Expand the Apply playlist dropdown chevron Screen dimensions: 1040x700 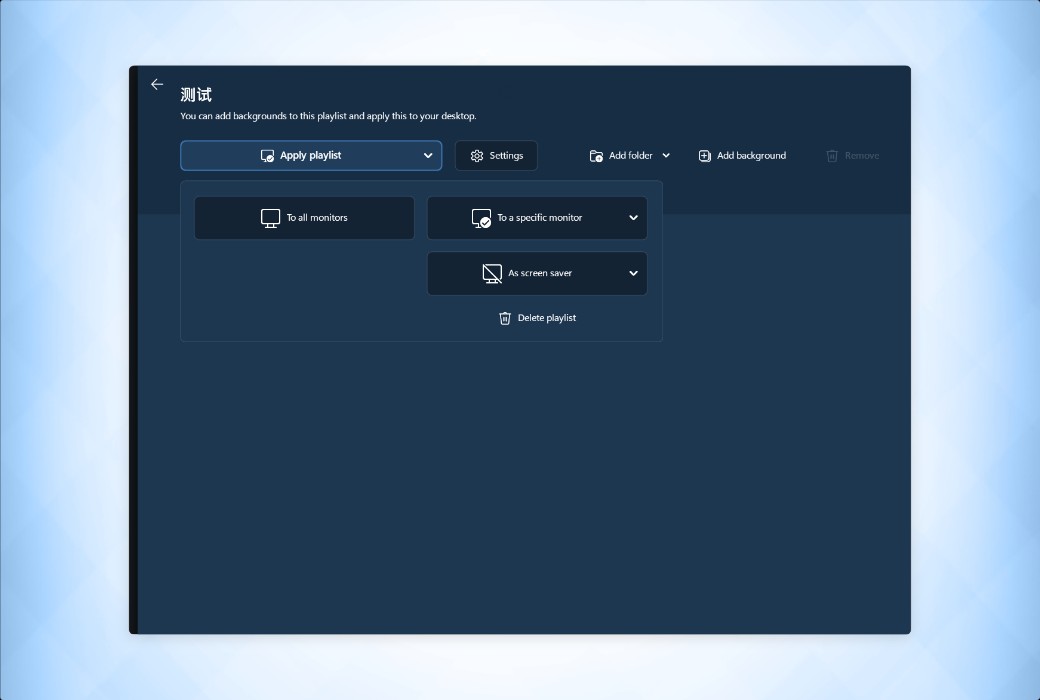[428, 155]
